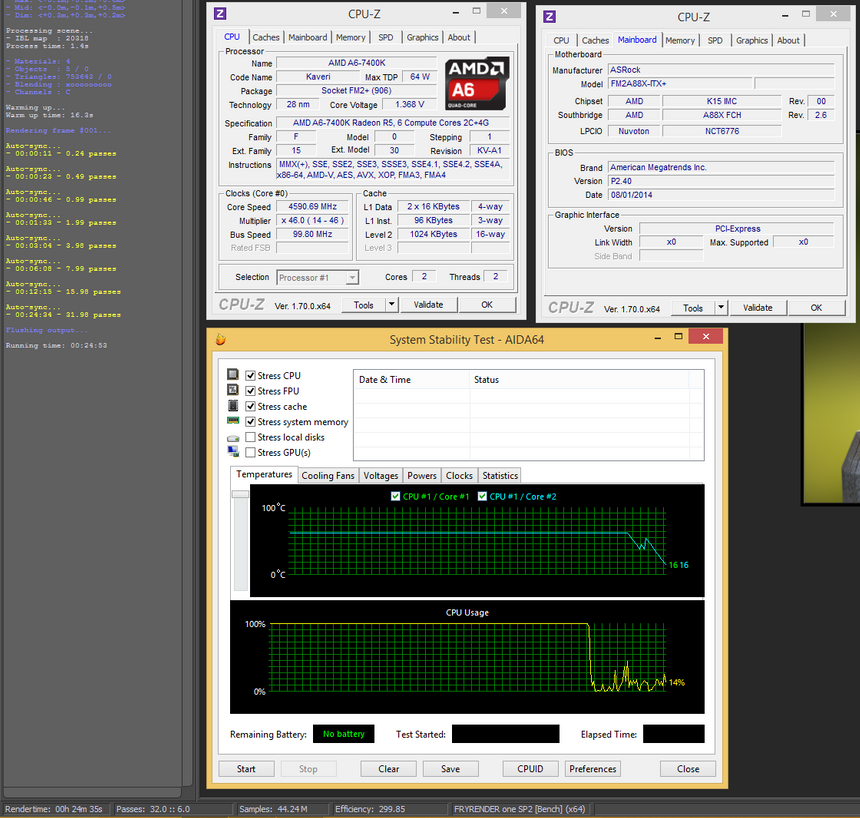Click the monitor icon beside Stress GPU(s)
Image resolution: width=860 pixels, height=818 pixels.
coord(233,453)
